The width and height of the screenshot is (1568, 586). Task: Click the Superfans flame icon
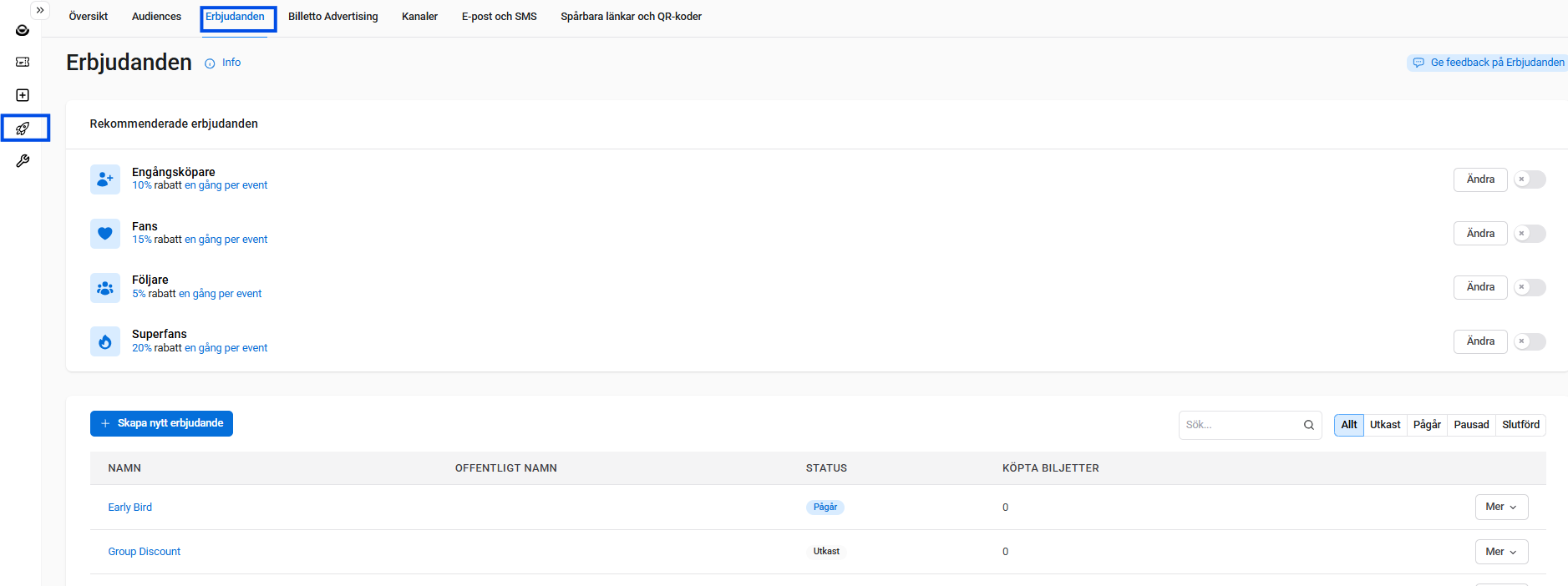[105, 341]
